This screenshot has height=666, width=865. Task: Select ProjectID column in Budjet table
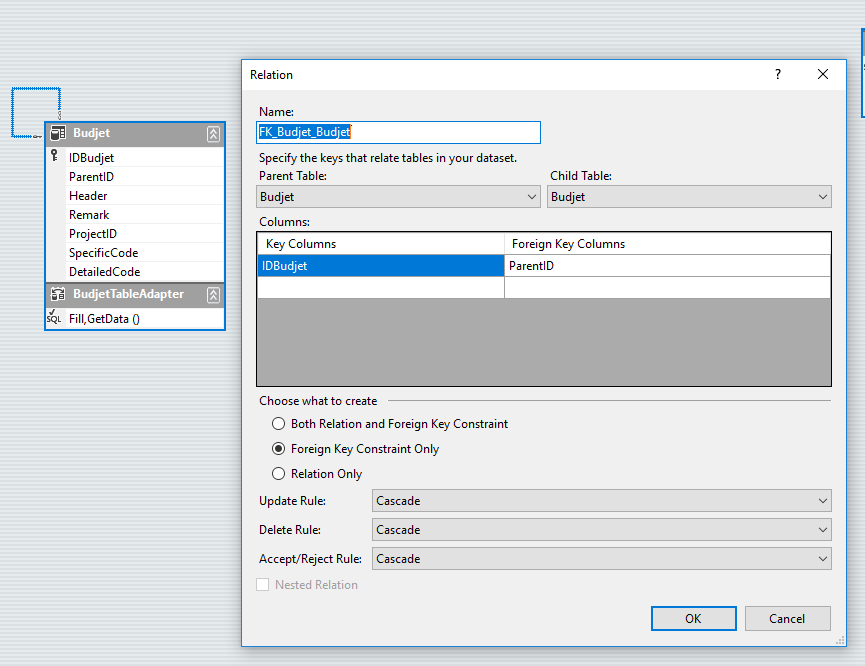[135, 234]
